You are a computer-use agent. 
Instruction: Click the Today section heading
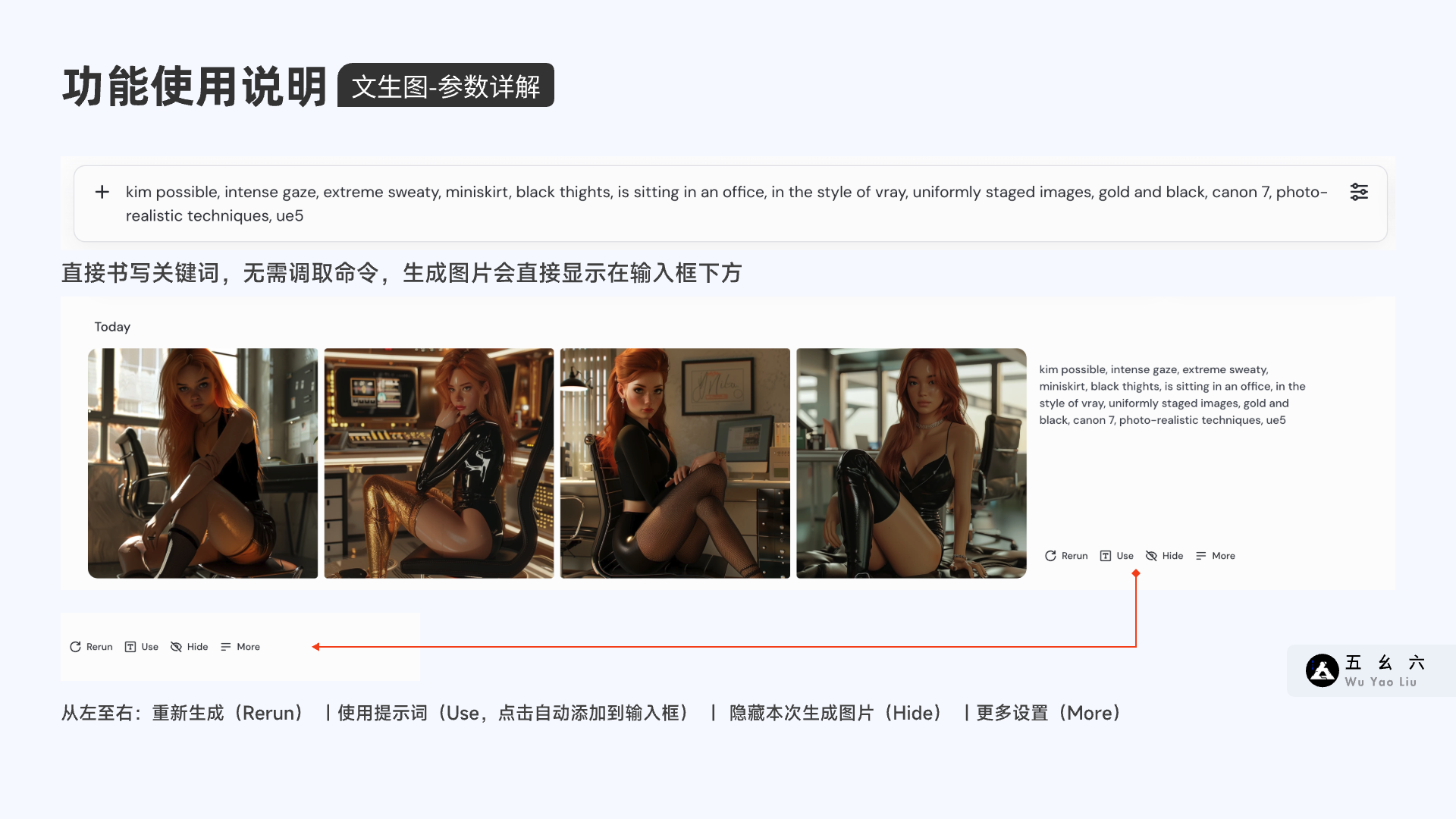click(112, 327)
